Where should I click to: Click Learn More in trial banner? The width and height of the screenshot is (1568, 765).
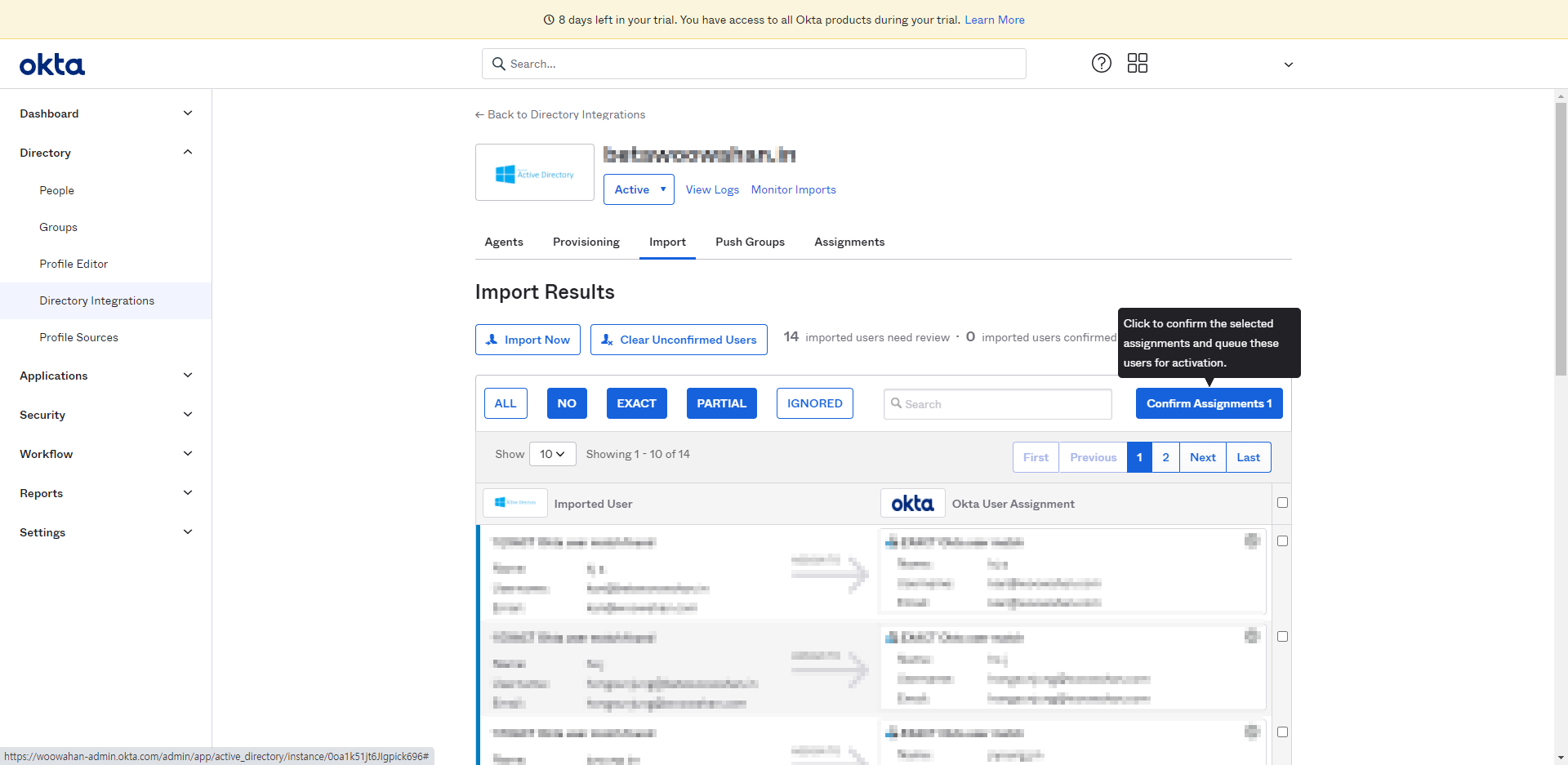(x=995, y=20)
